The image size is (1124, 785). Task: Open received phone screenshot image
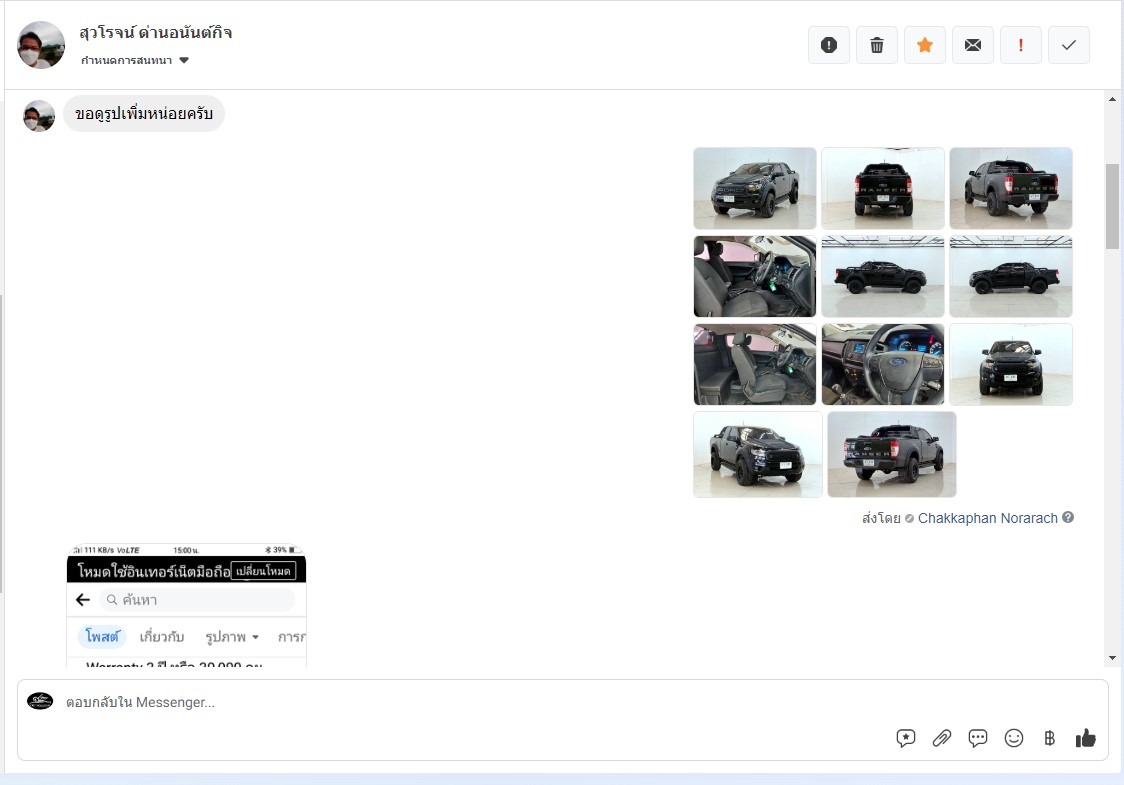coord(186,606)
